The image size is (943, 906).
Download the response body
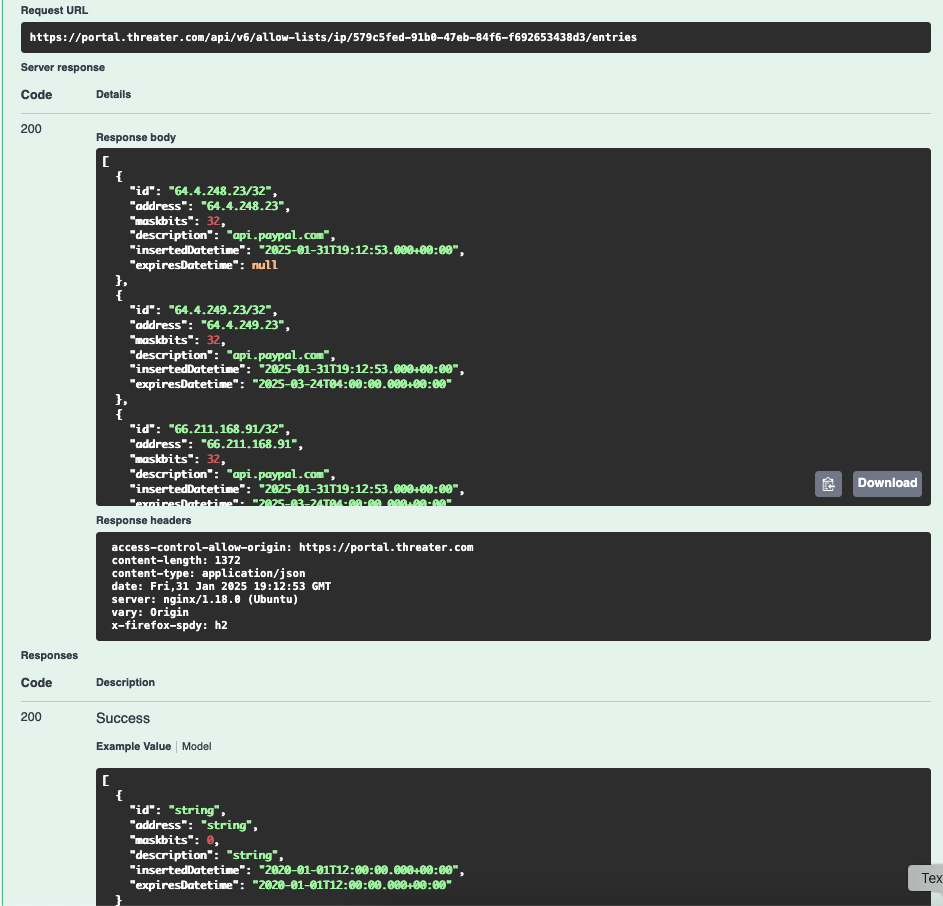[x=887, y=484]
